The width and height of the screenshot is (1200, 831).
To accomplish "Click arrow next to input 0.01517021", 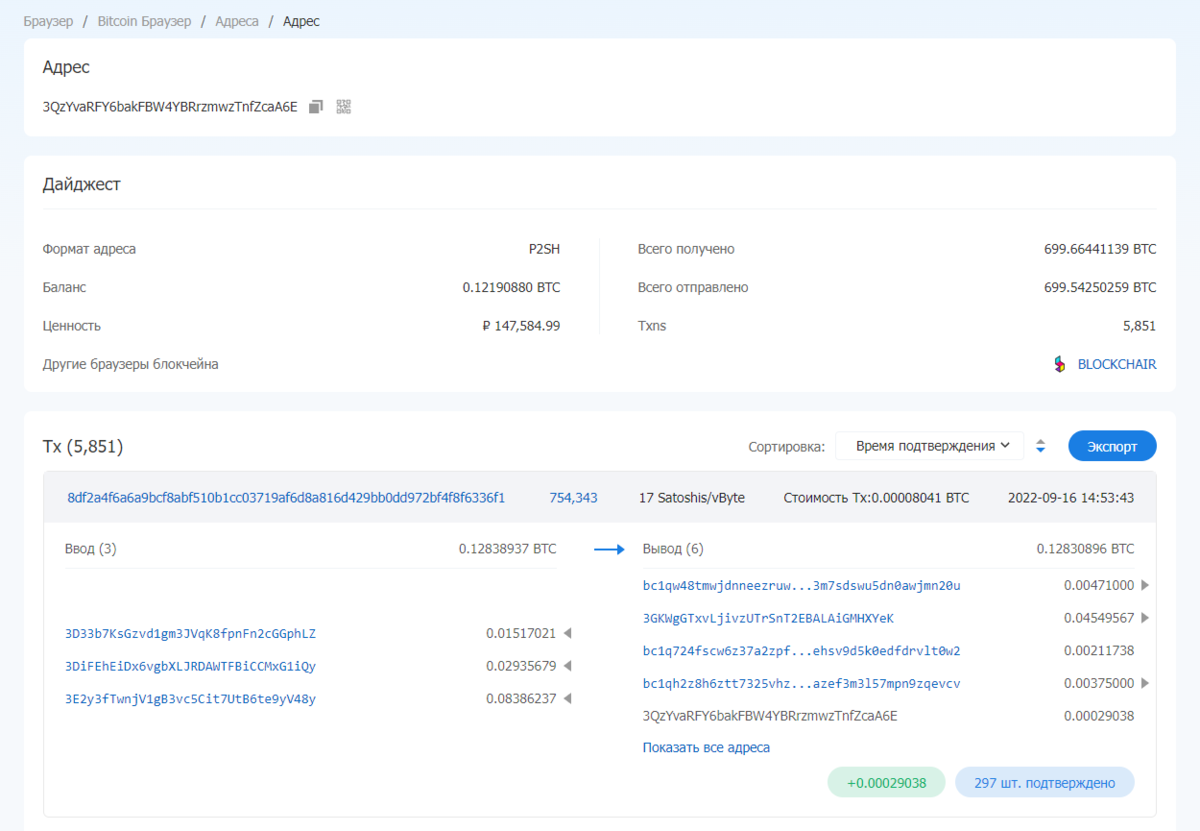I will point(567,633).
